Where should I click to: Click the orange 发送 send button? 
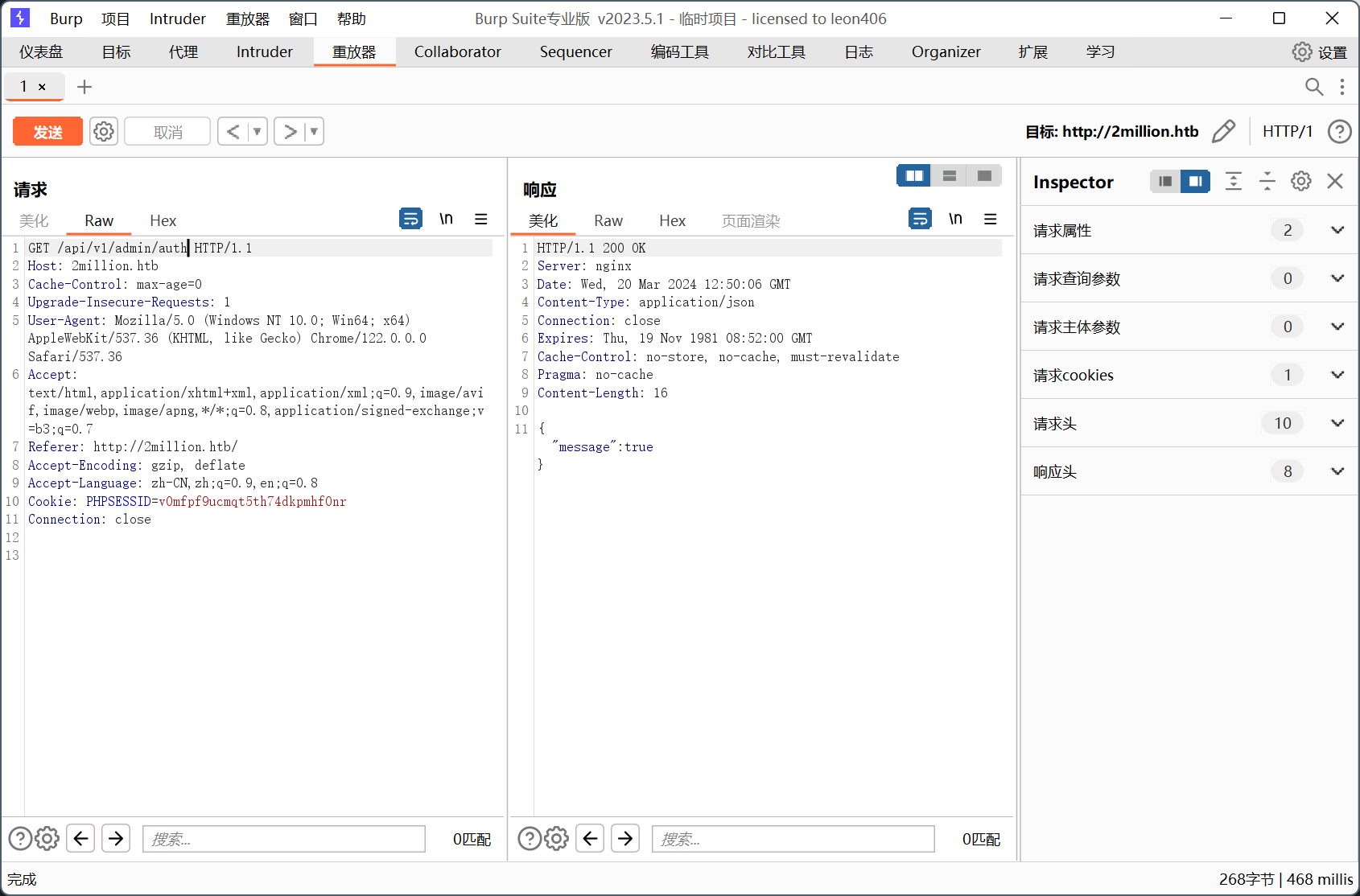point(47,132)
